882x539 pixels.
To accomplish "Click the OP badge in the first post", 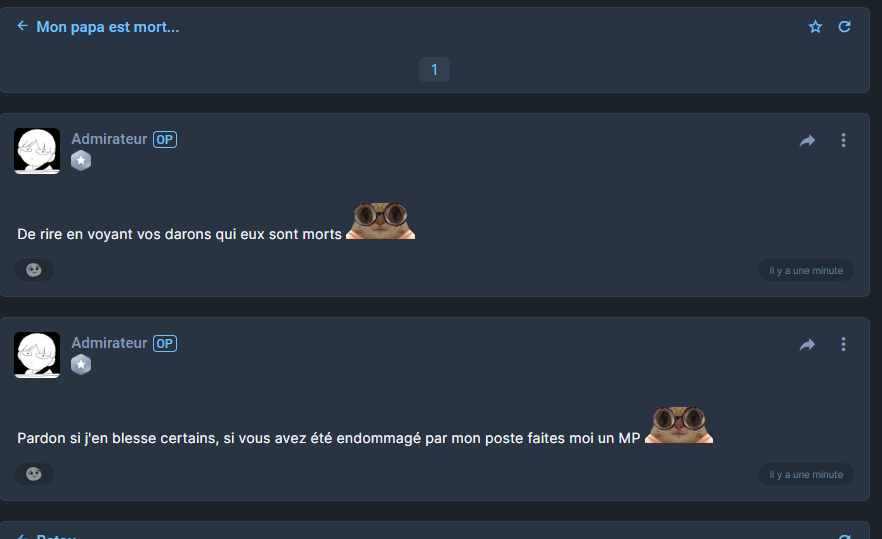I will click(x=165, y=140).
